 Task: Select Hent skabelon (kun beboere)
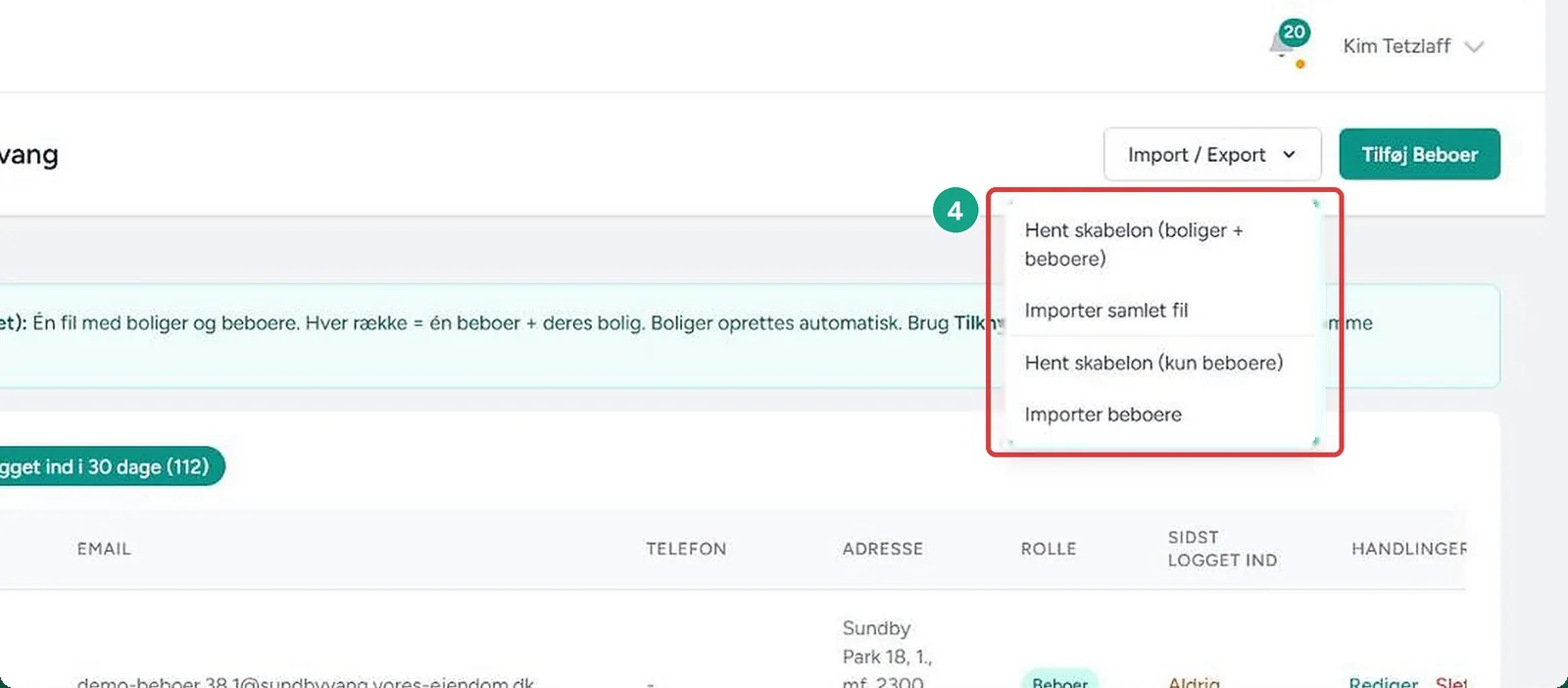point(1161,363)
